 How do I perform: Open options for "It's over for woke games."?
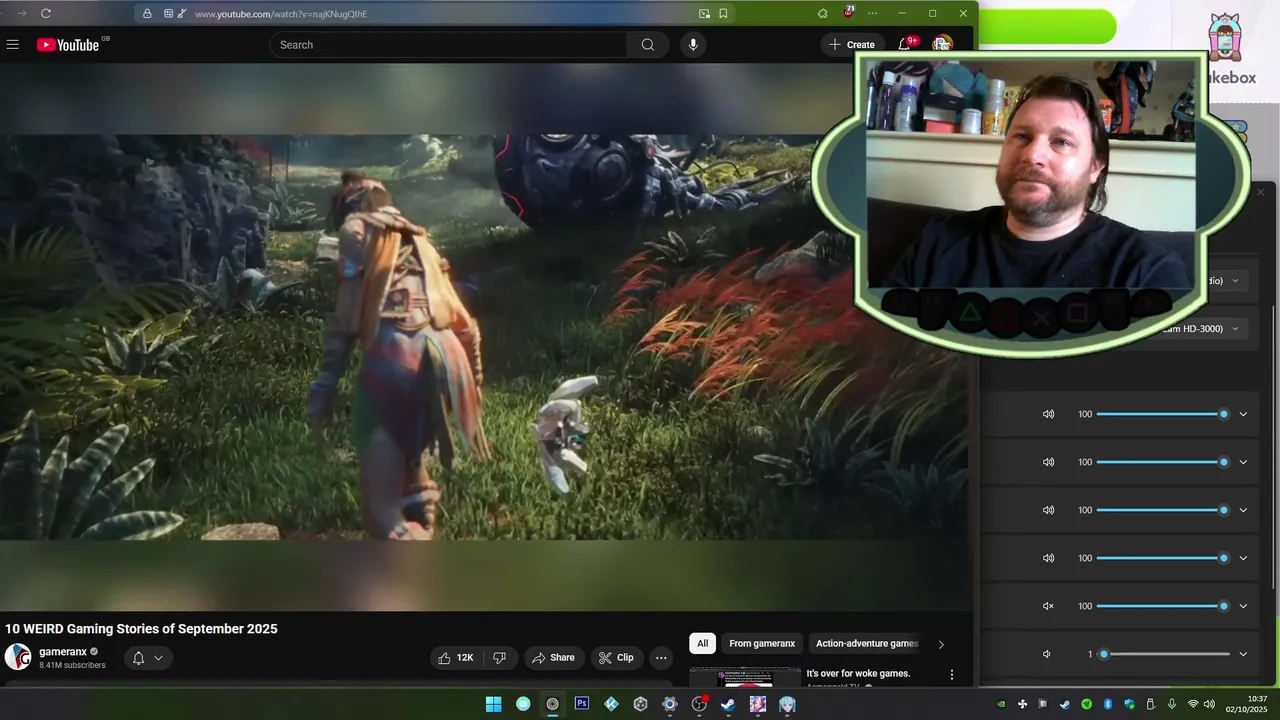[952, 675]
